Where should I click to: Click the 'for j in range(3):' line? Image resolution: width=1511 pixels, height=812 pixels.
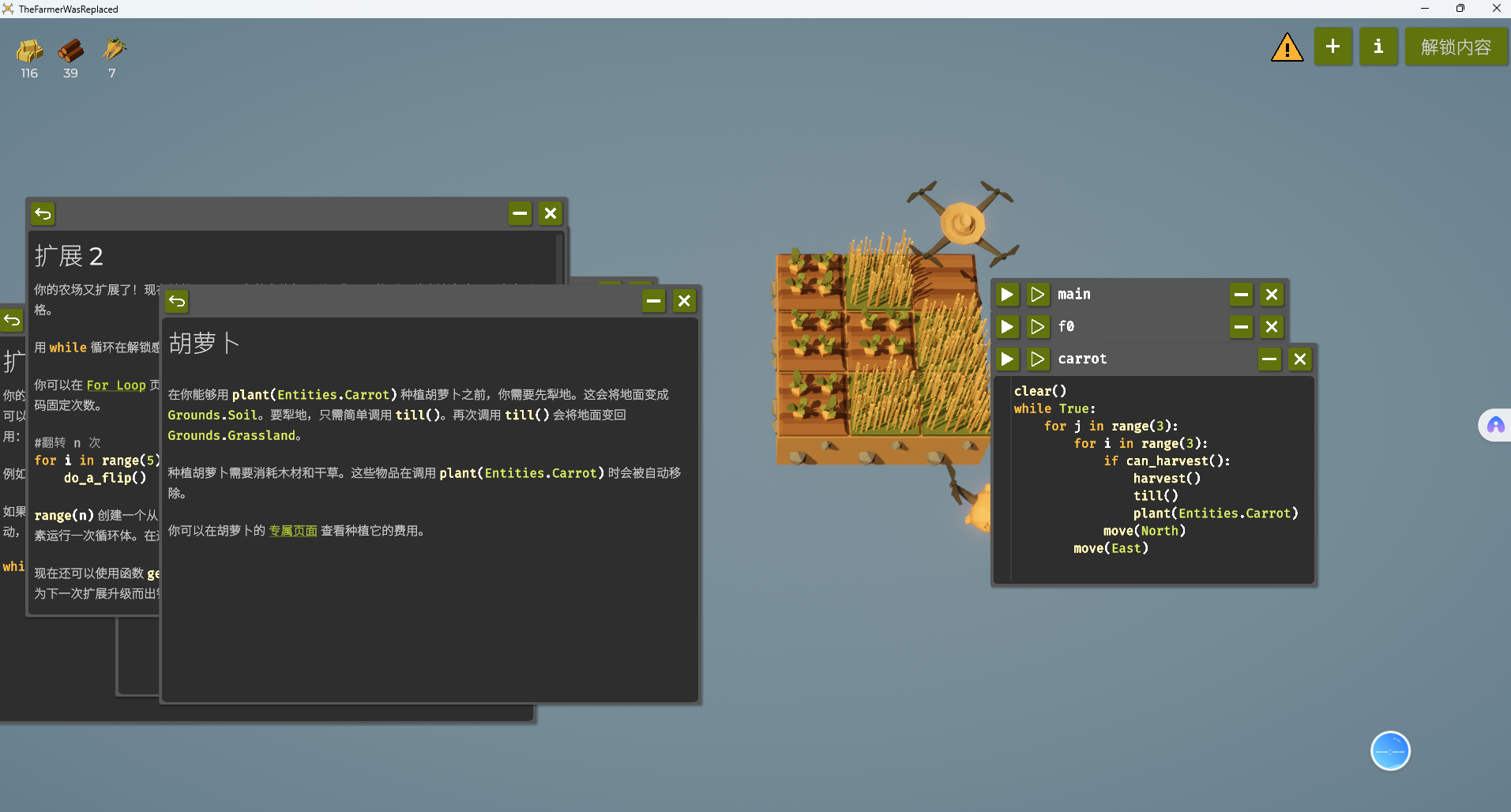1111,426
